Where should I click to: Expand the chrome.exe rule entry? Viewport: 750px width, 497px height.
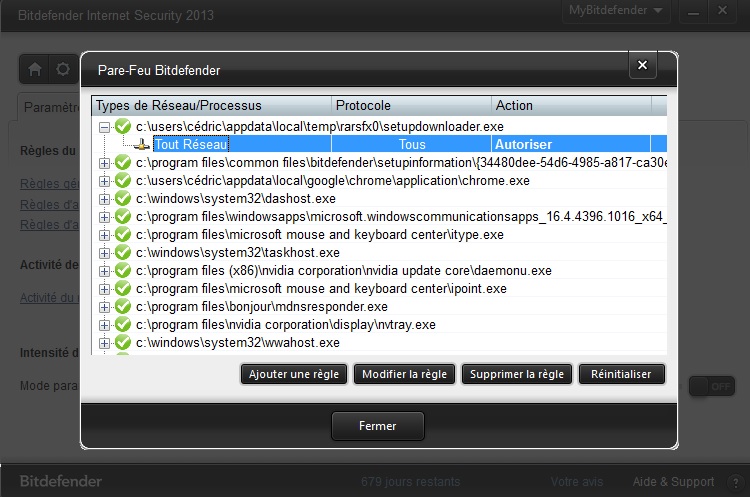104,181
